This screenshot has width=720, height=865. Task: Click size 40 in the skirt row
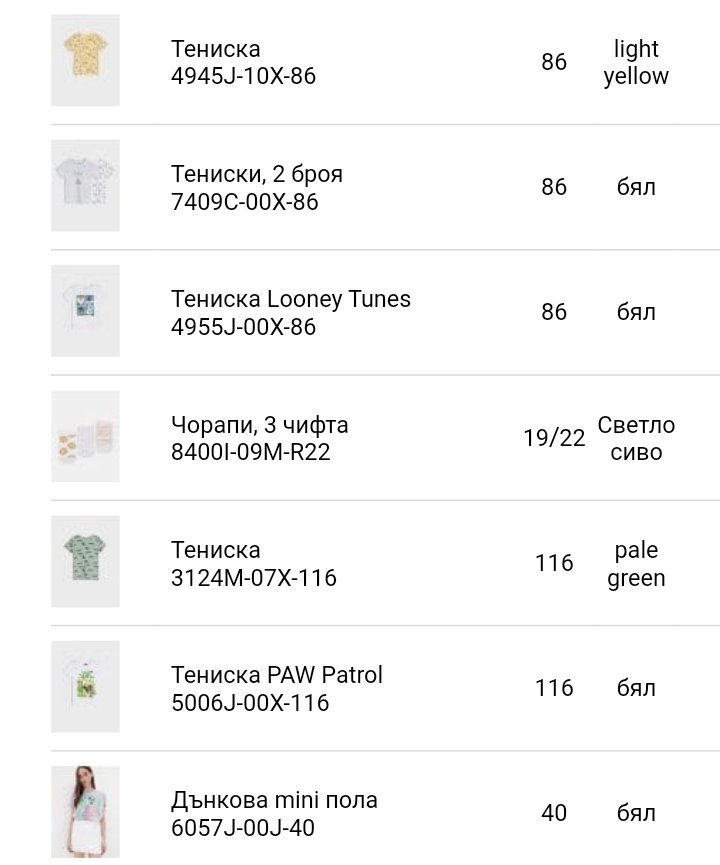tap(554, 813)
